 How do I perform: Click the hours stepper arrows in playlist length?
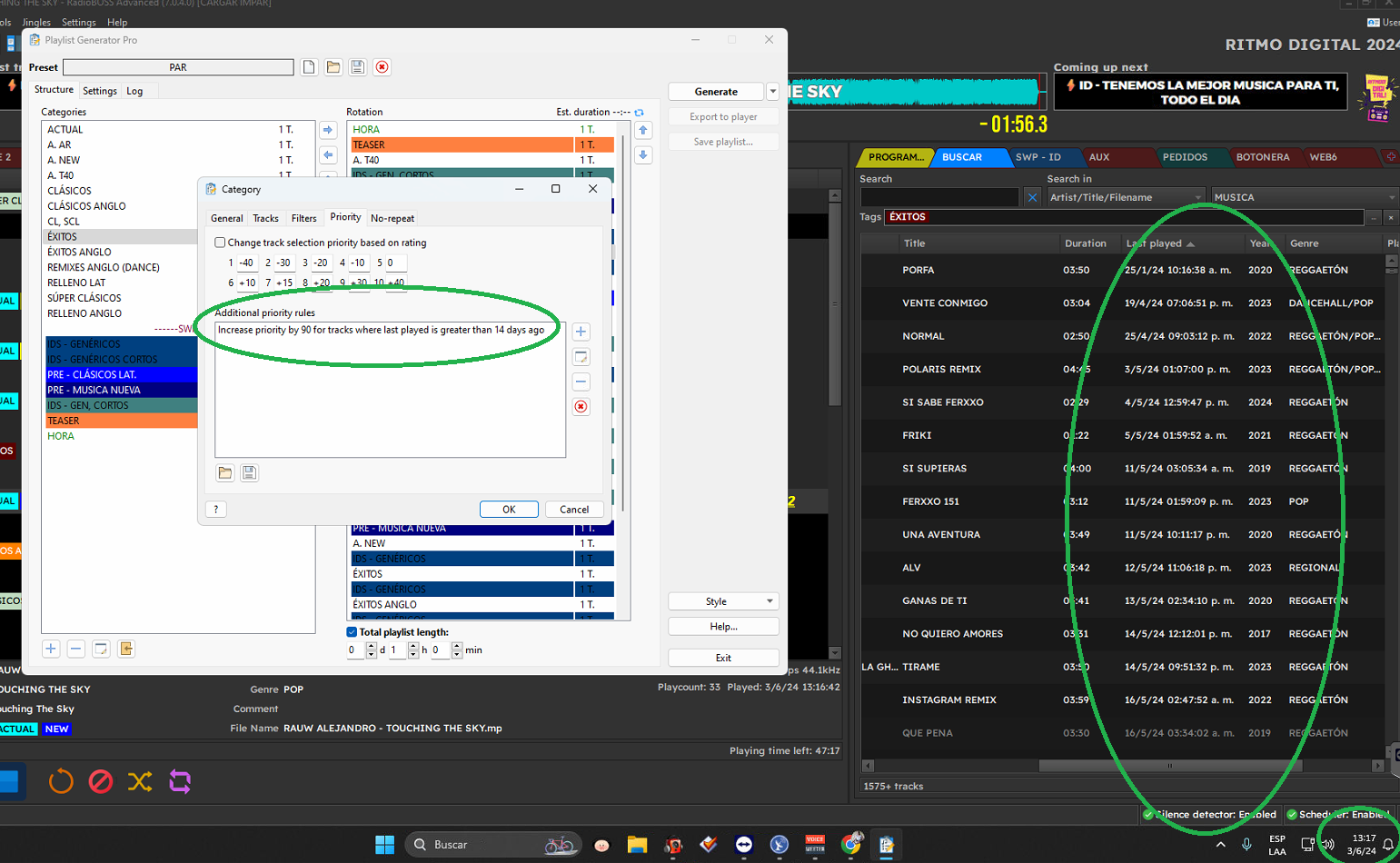pos(413,650)
